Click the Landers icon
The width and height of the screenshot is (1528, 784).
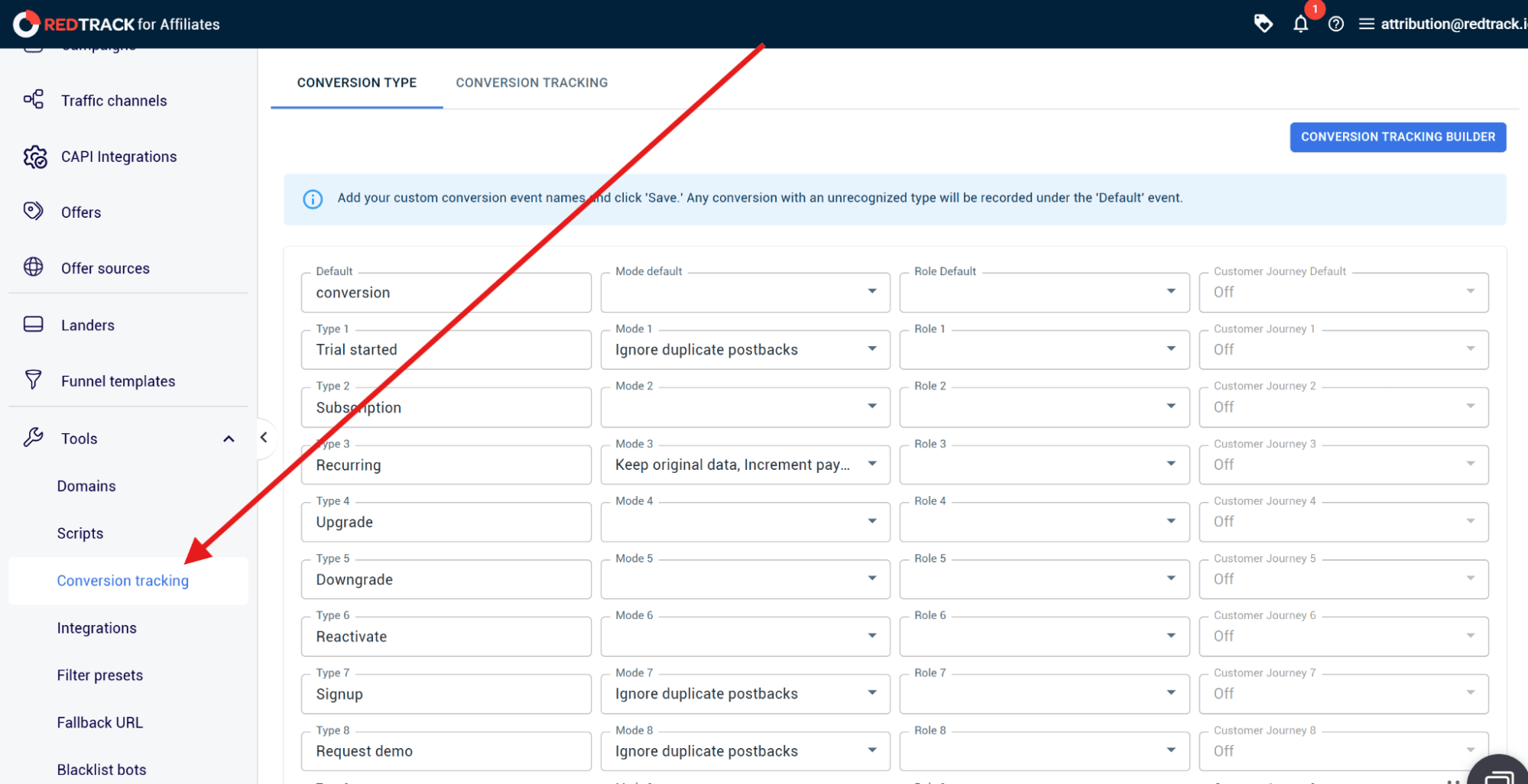tap(34, 325)
